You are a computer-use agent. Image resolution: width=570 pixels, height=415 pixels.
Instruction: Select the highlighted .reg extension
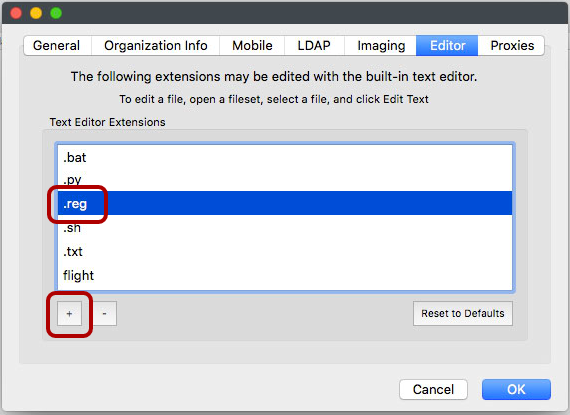pyautogui.click(x=285, y=203)
